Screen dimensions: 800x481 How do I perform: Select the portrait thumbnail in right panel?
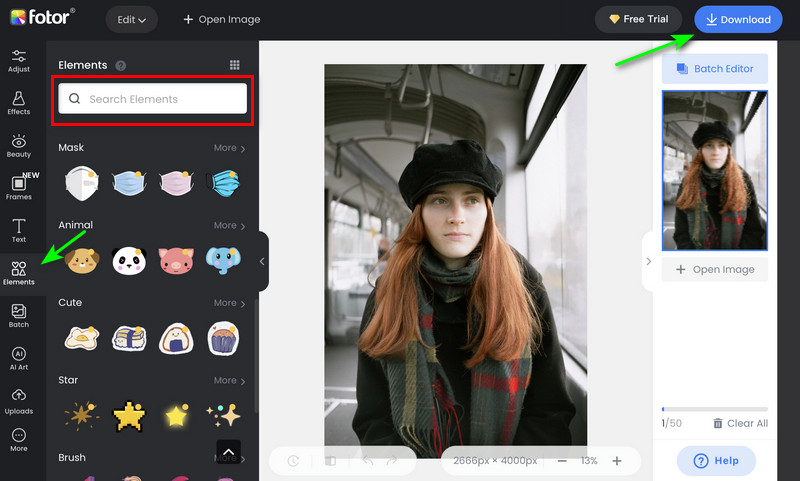tap(714, 170)
